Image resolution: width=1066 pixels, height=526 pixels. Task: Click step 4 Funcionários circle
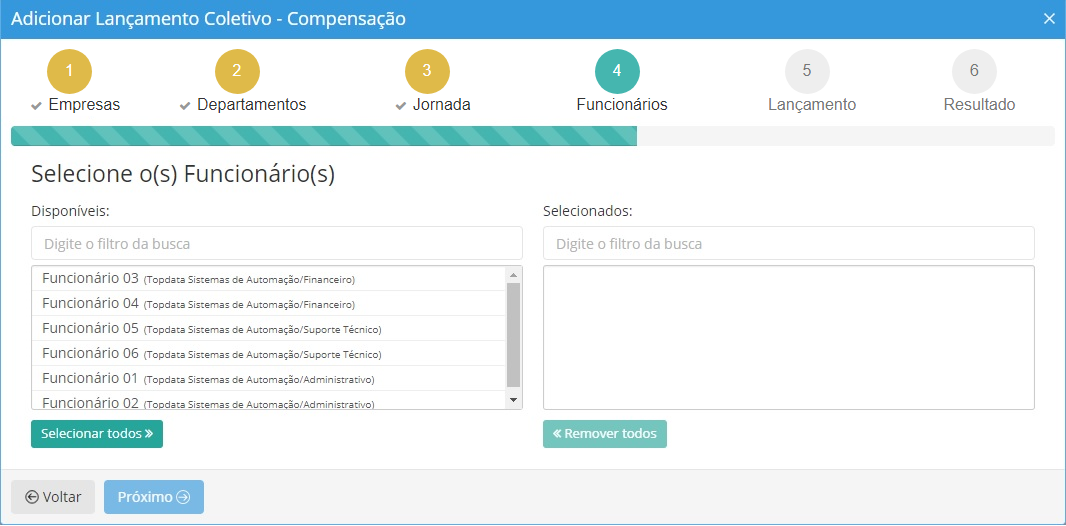(x=617, y=71)
